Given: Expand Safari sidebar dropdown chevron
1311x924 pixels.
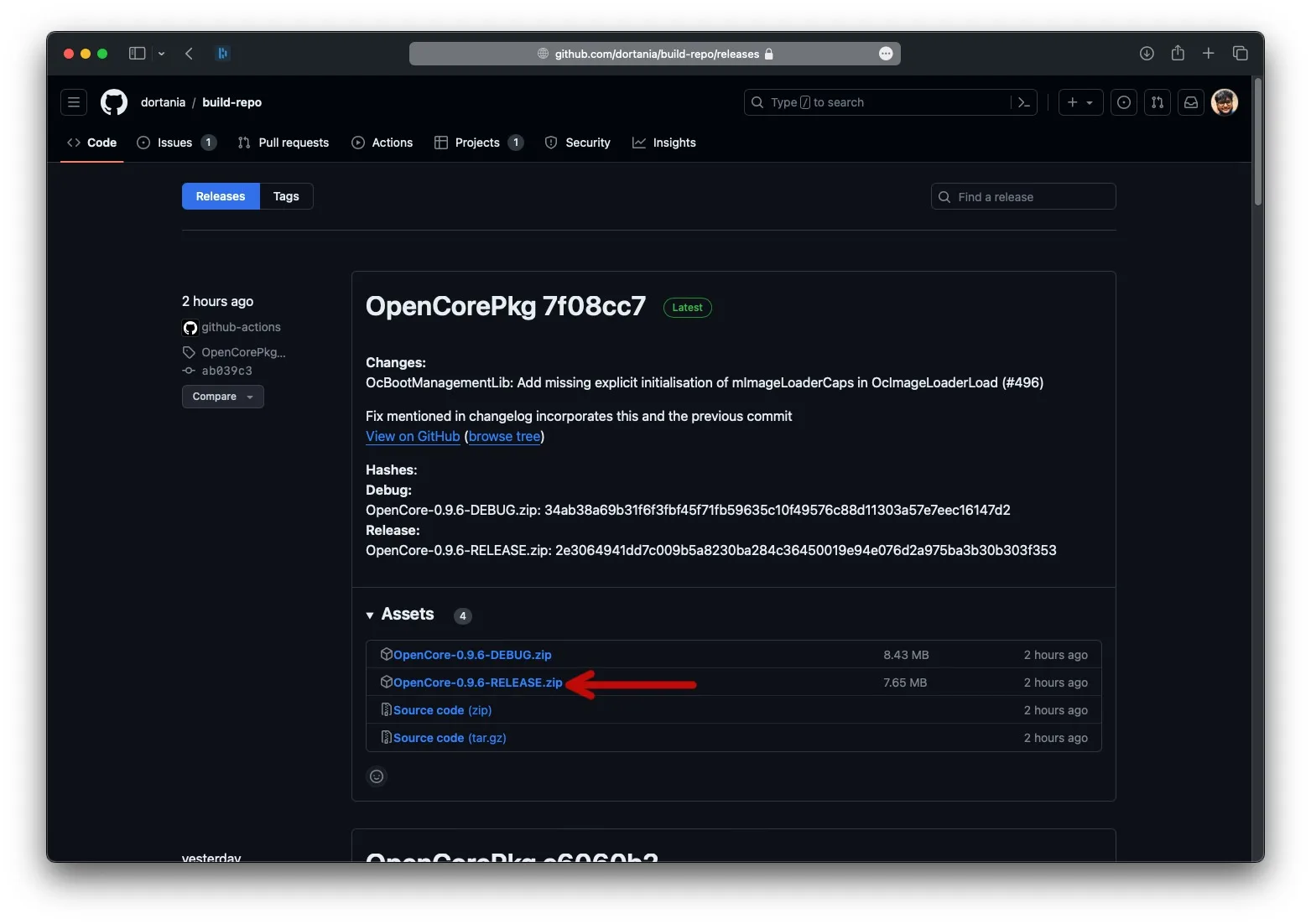Looking at the screenshot, I should point(161,54).
